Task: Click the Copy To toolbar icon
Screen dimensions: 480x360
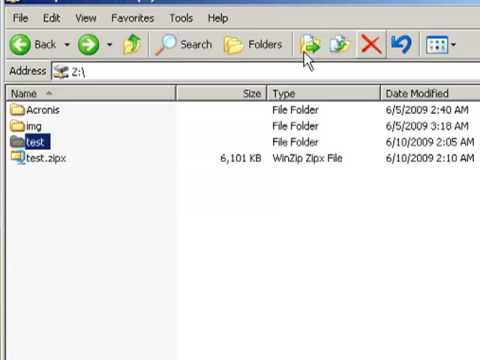Action: (x=340, y=44)
